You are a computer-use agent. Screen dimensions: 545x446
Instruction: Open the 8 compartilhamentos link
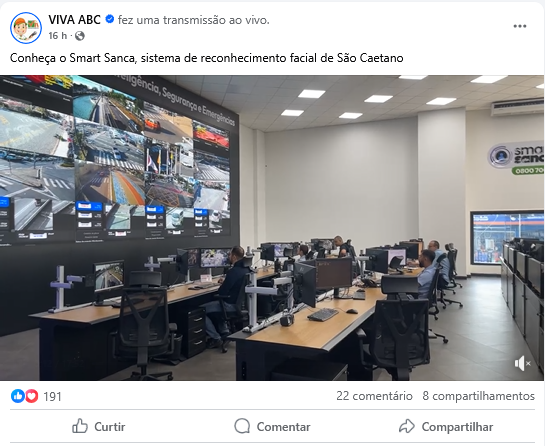tap(478, 396)
